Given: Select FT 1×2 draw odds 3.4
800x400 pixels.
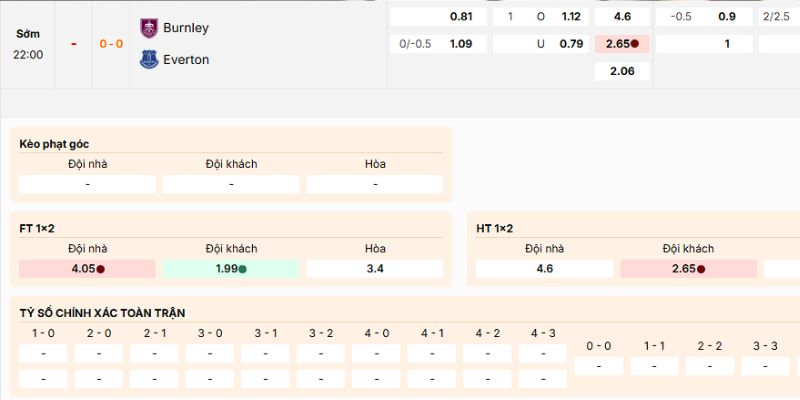Looking at the screenshot, I should (x=375, y=269).
